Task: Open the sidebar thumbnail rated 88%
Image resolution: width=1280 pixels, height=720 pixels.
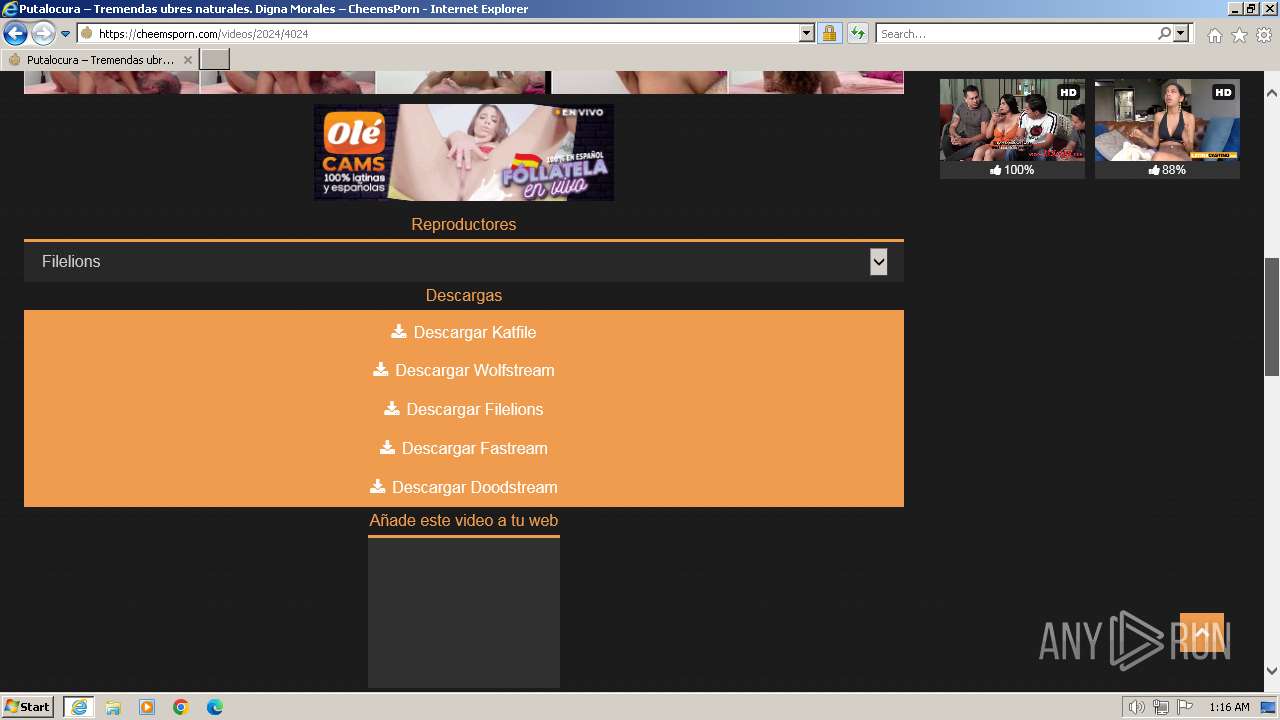Action: pyautogui.click(x=1167, y=120)
